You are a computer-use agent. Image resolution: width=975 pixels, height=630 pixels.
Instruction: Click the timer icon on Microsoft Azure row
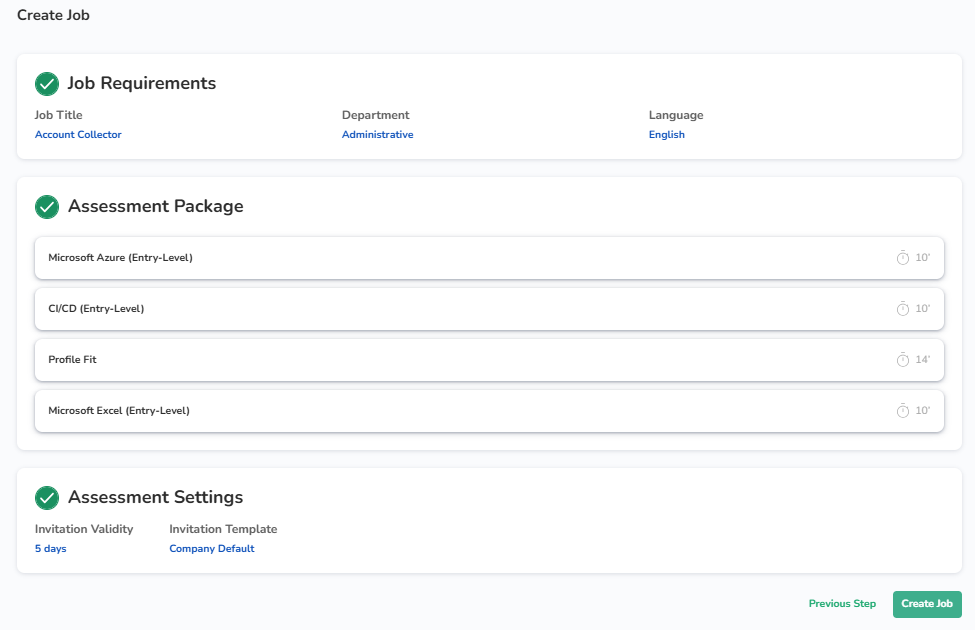coord(903,258)
